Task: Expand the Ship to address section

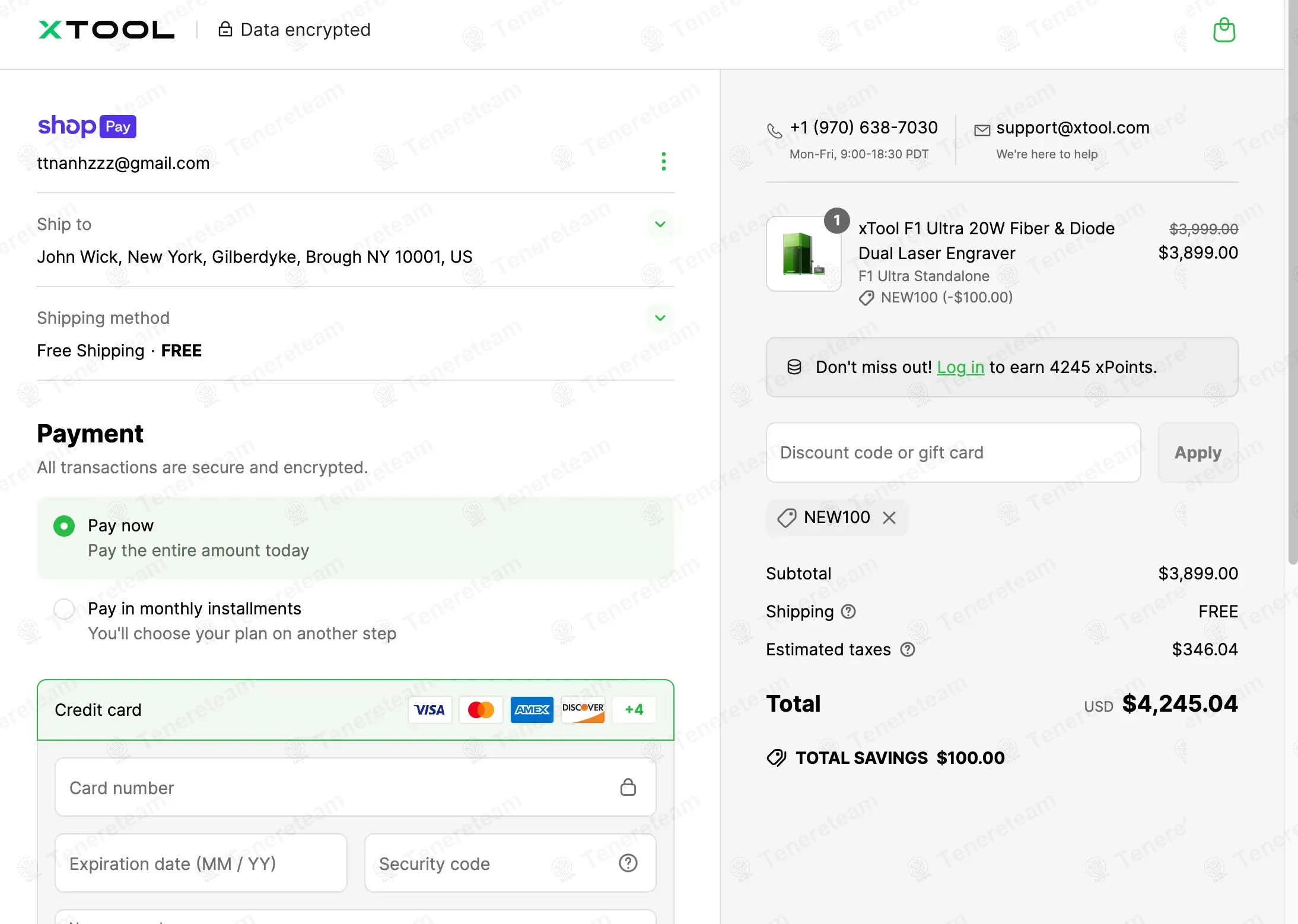Action: (x=660, y=224)
